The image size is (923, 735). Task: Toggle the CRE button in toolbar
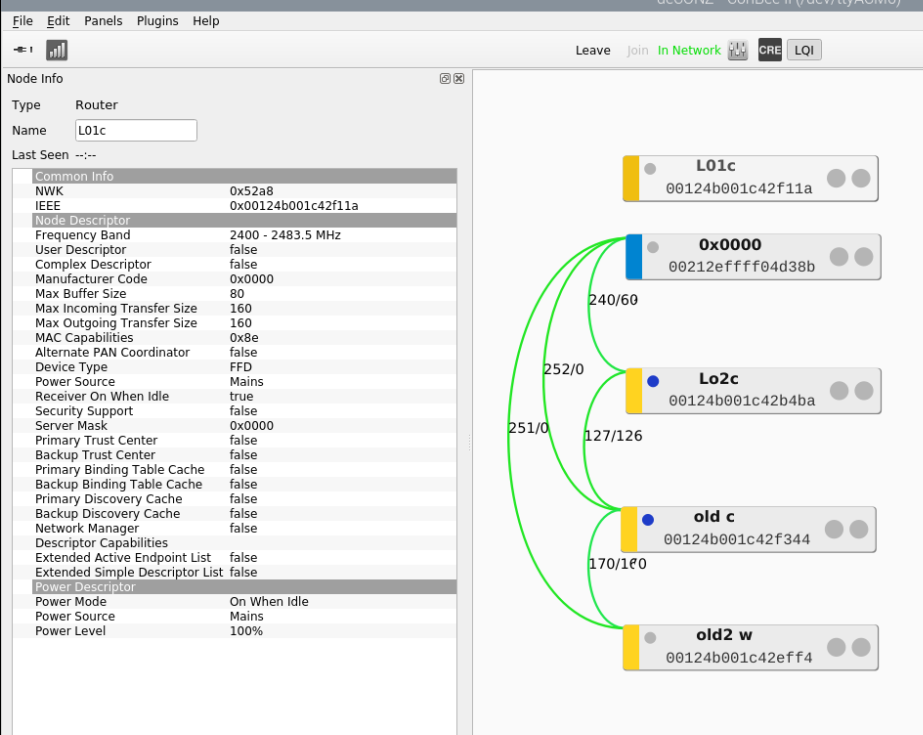coord(769,50)
